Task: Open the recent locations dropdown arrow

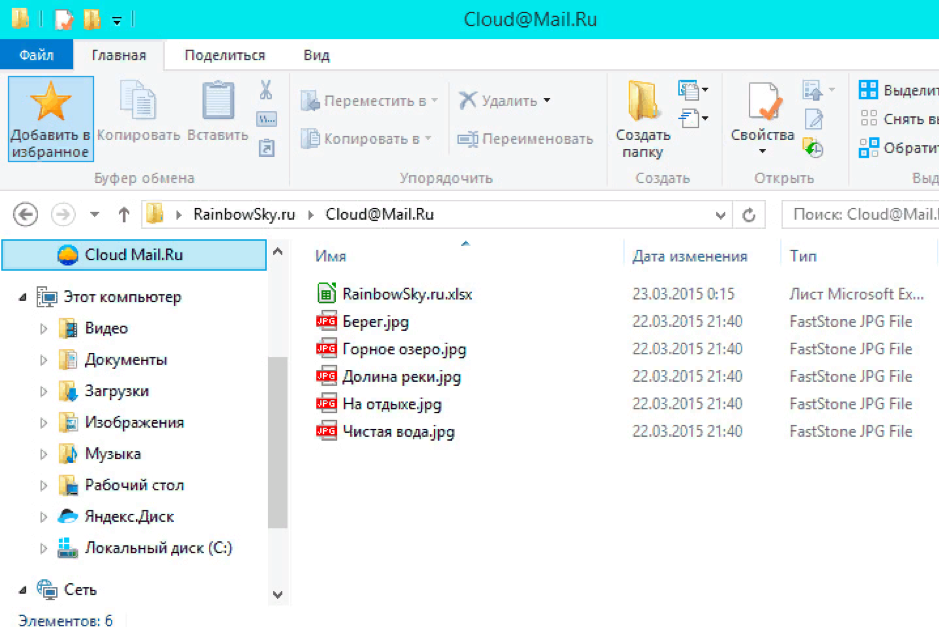Action: (95, 214)
